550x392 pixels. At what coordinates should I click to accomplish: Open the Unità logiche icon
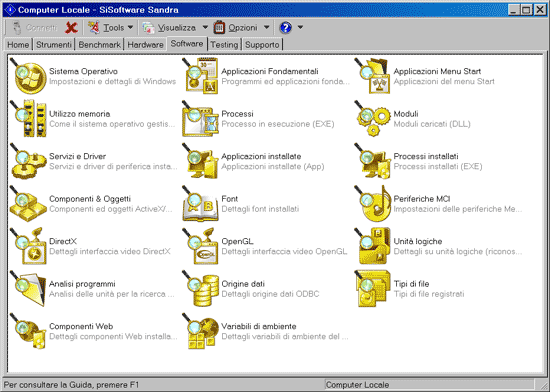[x=373, y=246]
